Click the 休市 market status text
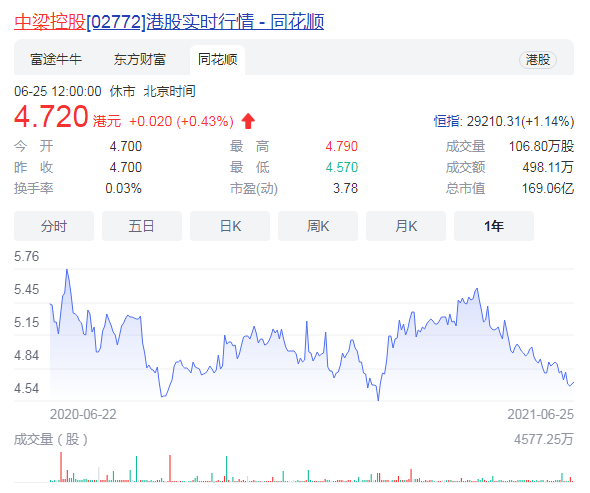 point(122,91)
